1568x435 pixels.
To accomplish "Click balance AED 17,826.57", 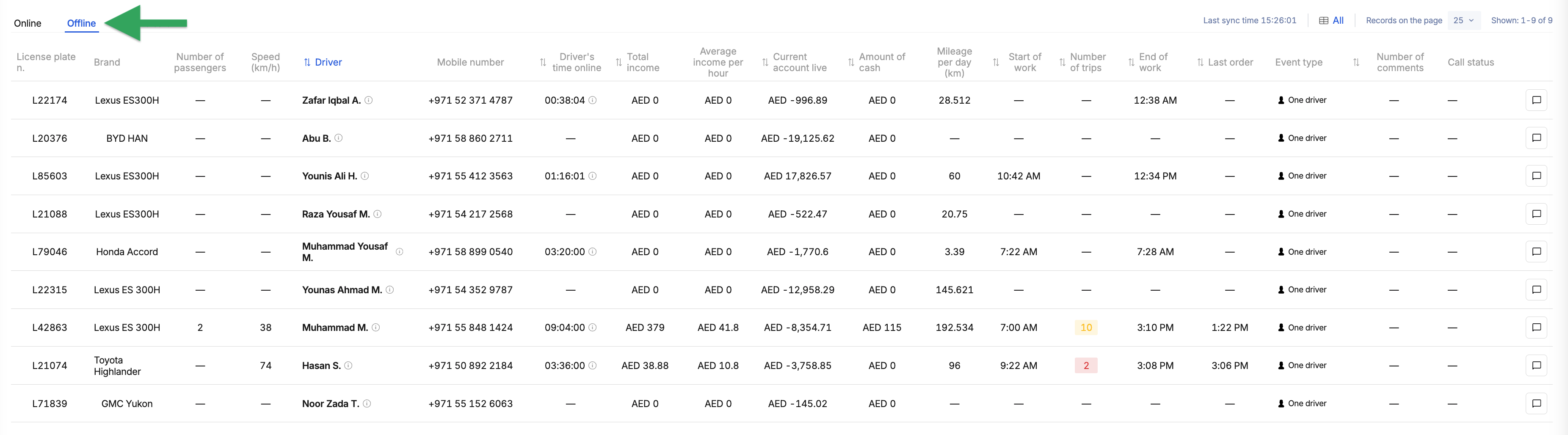I will 798,176.
